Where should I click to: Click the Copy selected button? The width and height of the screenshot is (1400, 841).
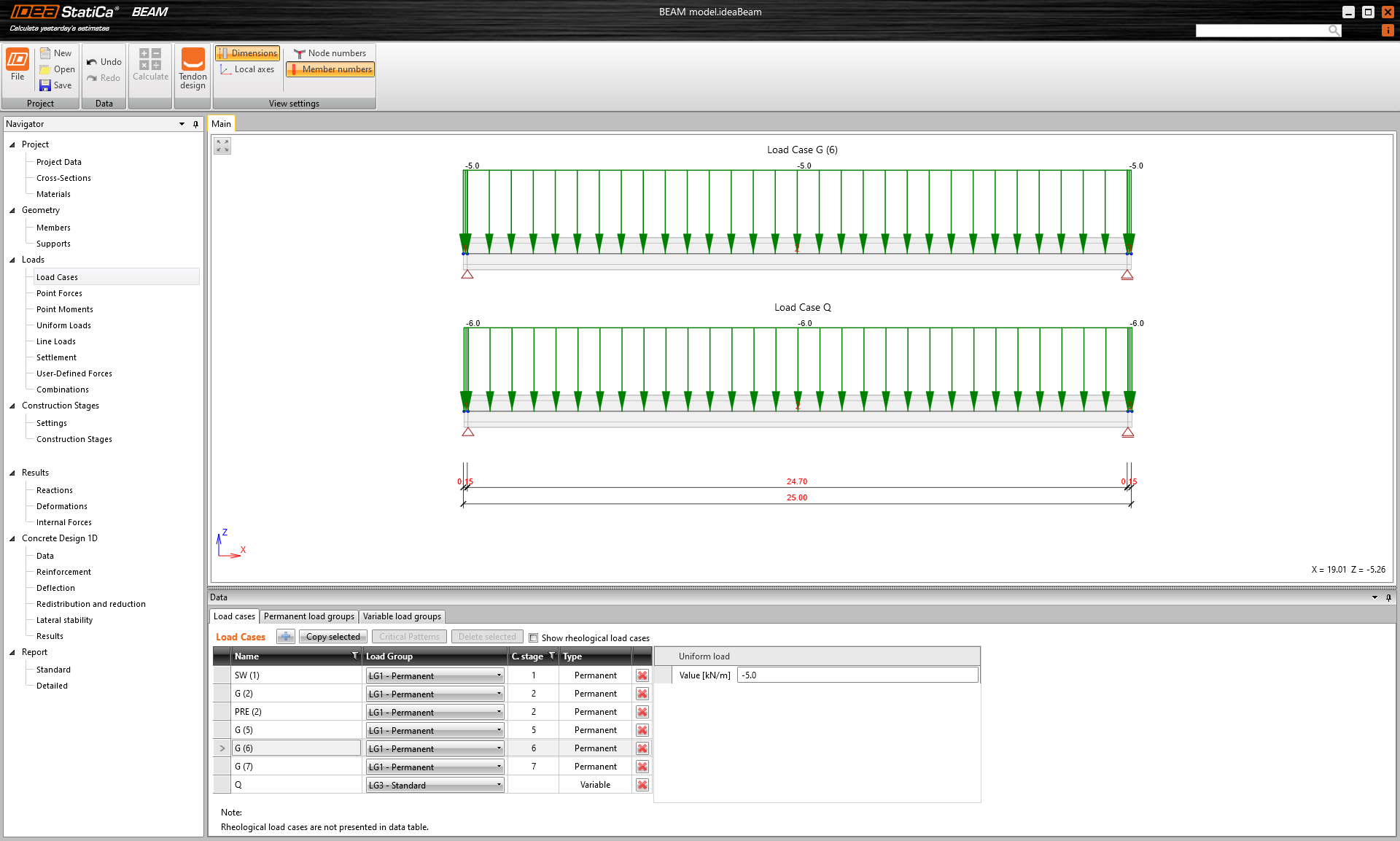(332, 636)
